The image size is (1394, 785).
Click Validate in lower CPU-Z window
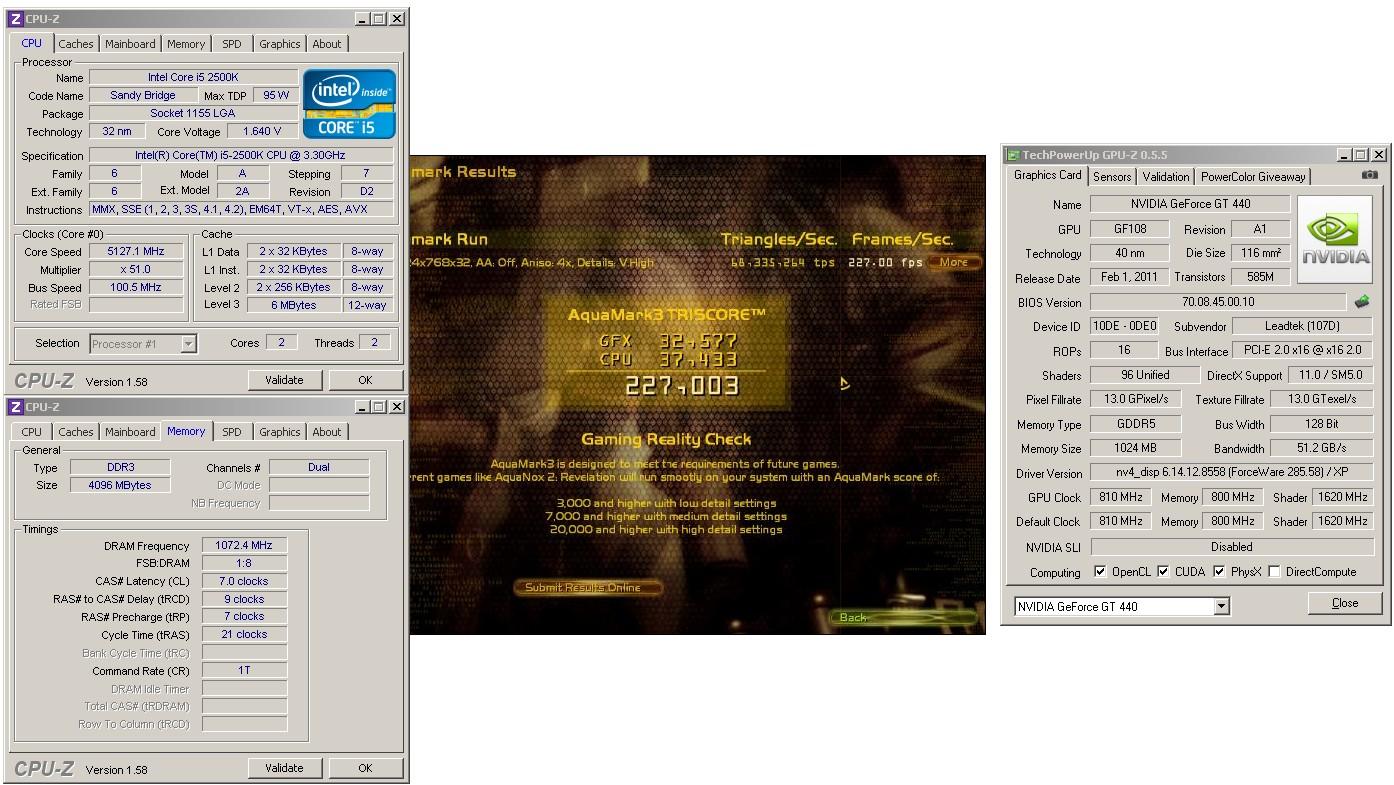pos(284,768)
